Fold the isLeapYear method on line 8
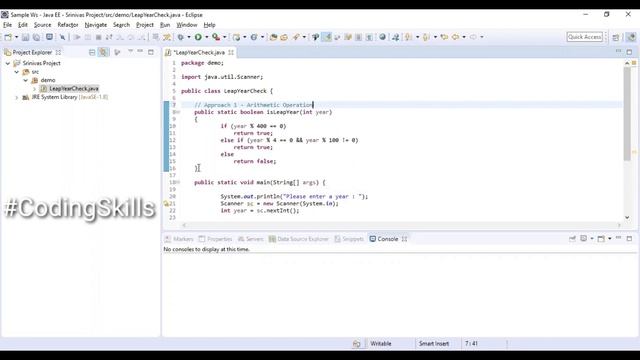This screenshot has height=360, width=640. (x=178, y=112)
